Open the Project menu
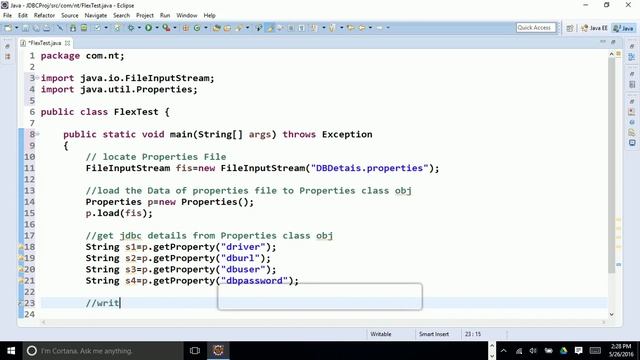Image resolution: width=640 pixels, height=360 pixels. pyautogui.click(x=145, y=16)
